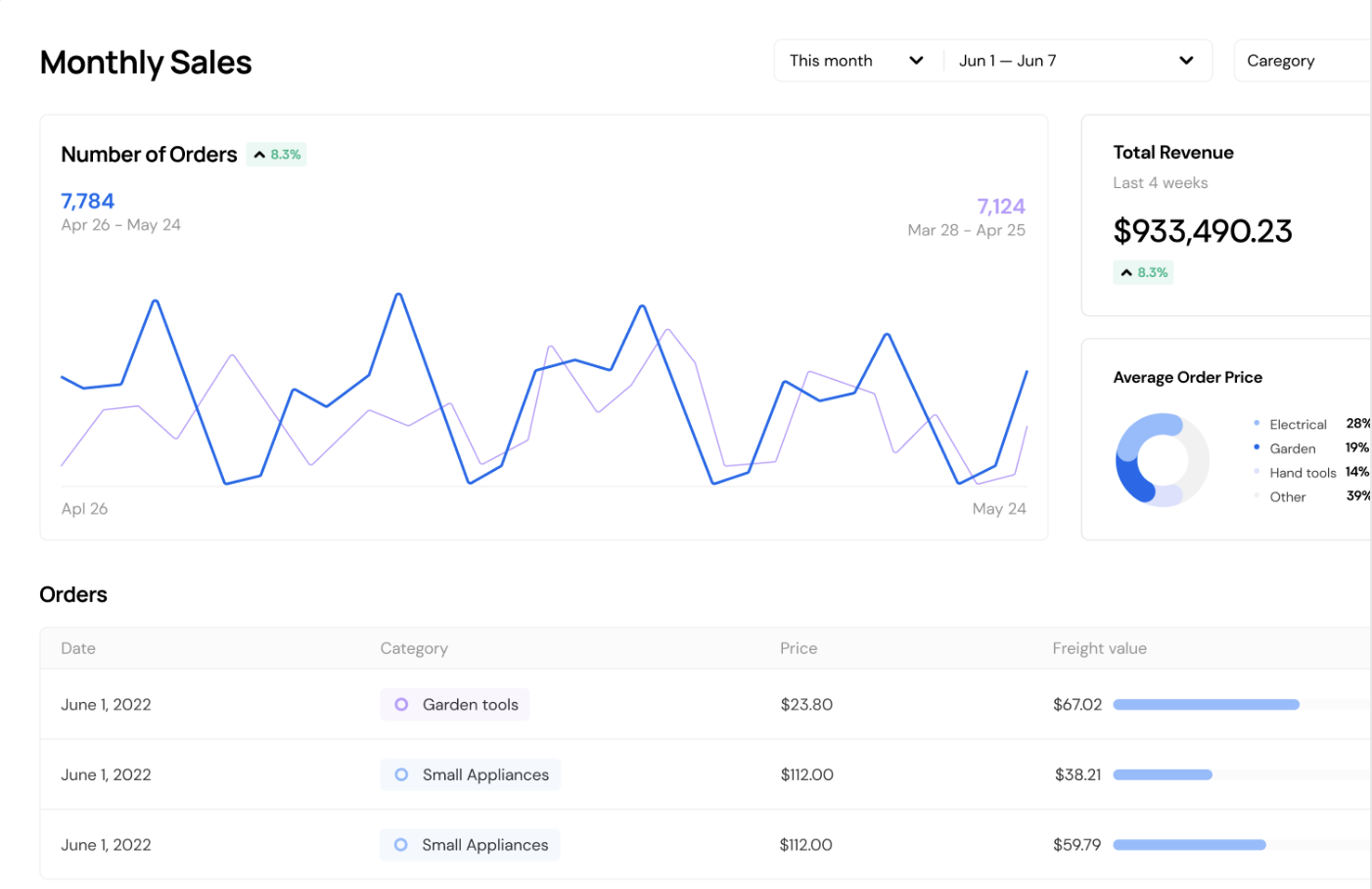Click the Average Order Price donut chart
This screenshot has width=1372, height=889.
(1162, 460)
